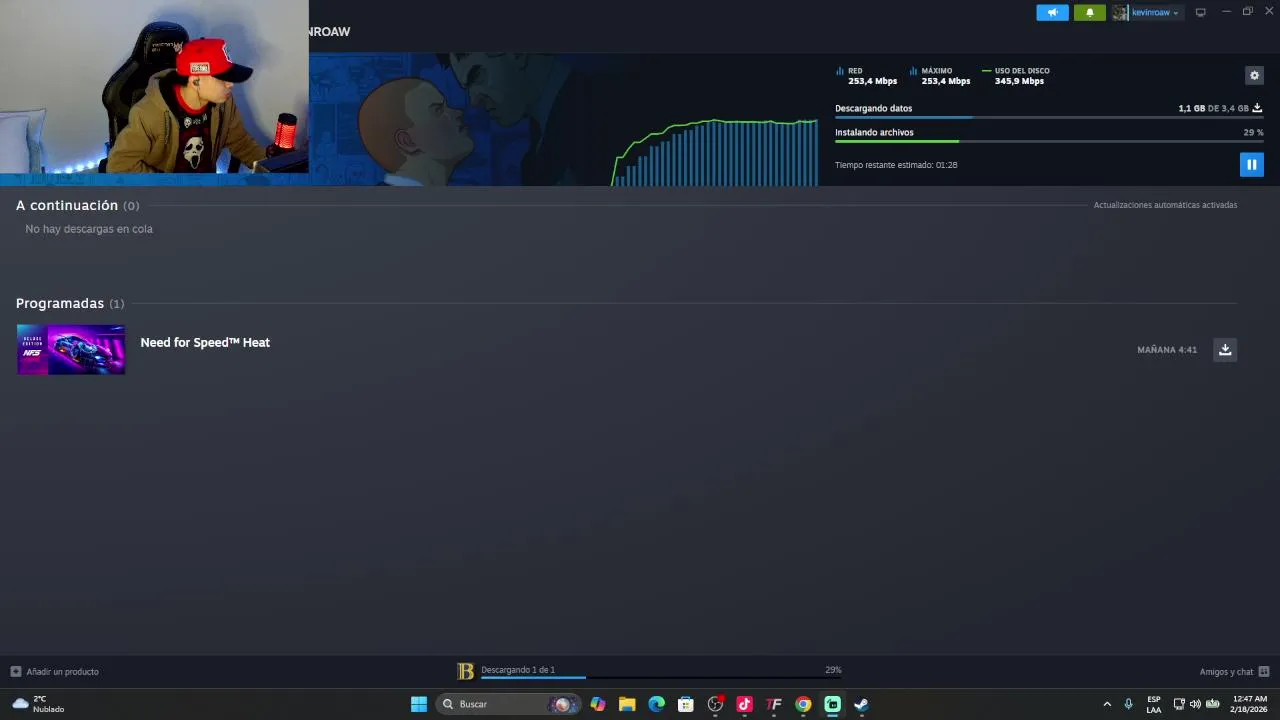This screenshot has height=720, width=1280.
Task: Open the volume tray icon
Action: pos(1195,704)
